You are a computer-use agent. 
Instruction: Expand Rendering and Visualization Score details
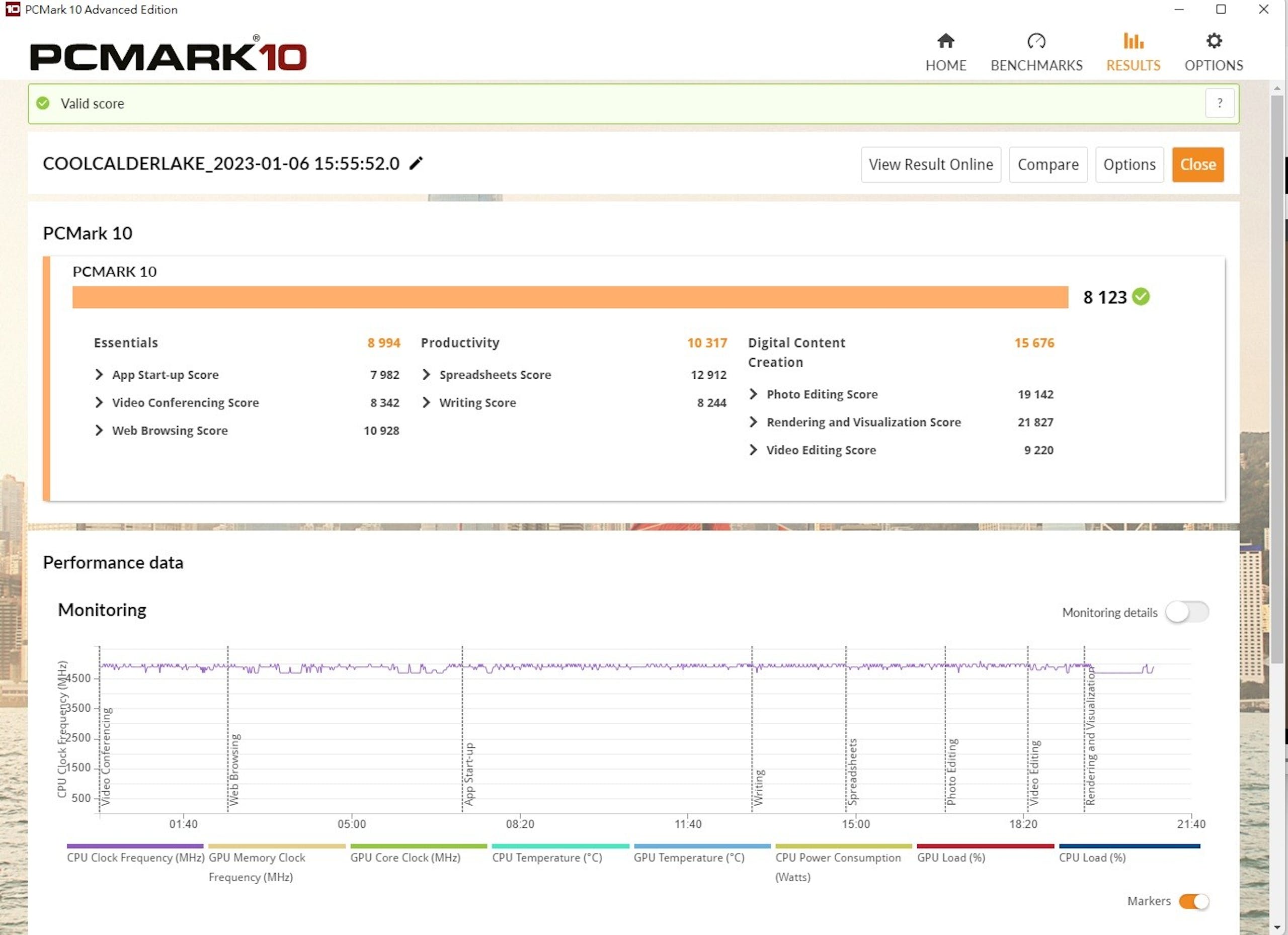click(x=753, y=422)
